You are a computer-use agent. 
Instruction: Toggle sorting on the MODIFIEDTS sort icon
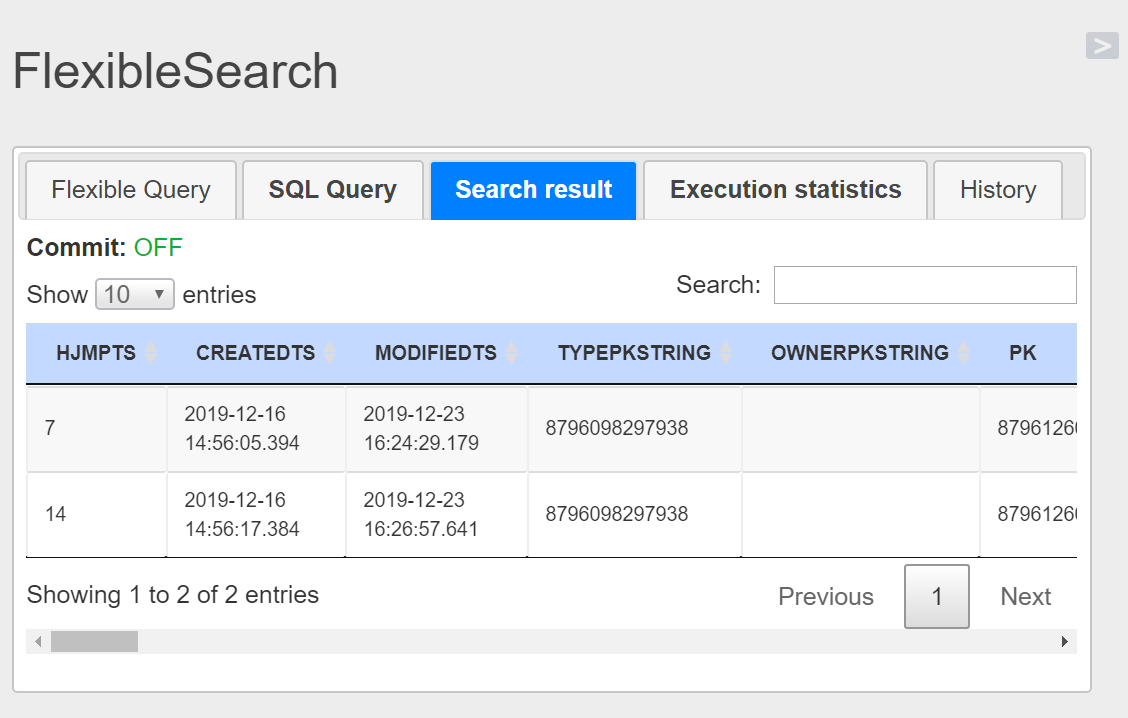(512, 353)
